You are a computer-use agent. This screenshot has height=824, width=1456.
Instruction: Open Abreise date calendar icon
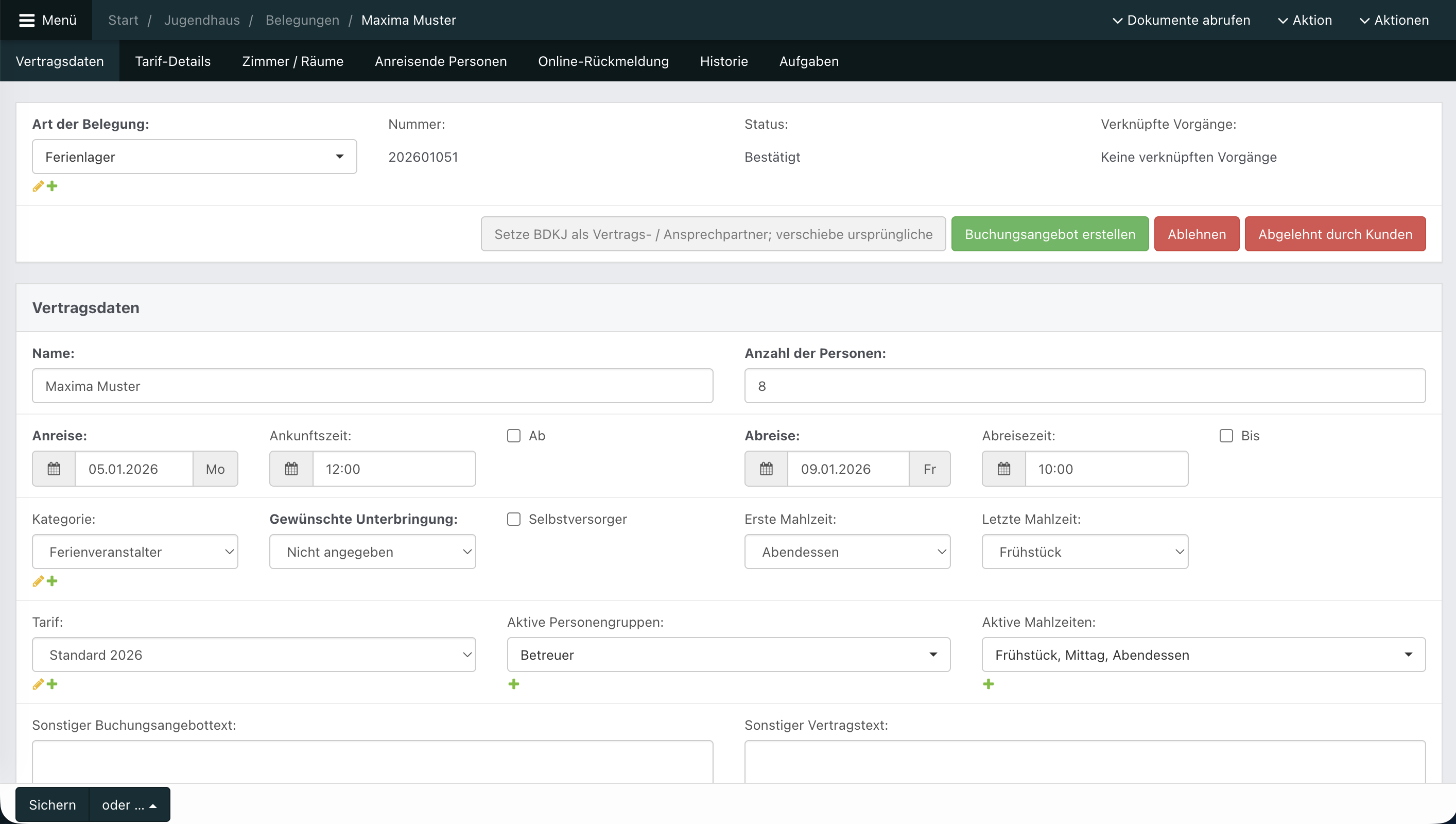766,469
